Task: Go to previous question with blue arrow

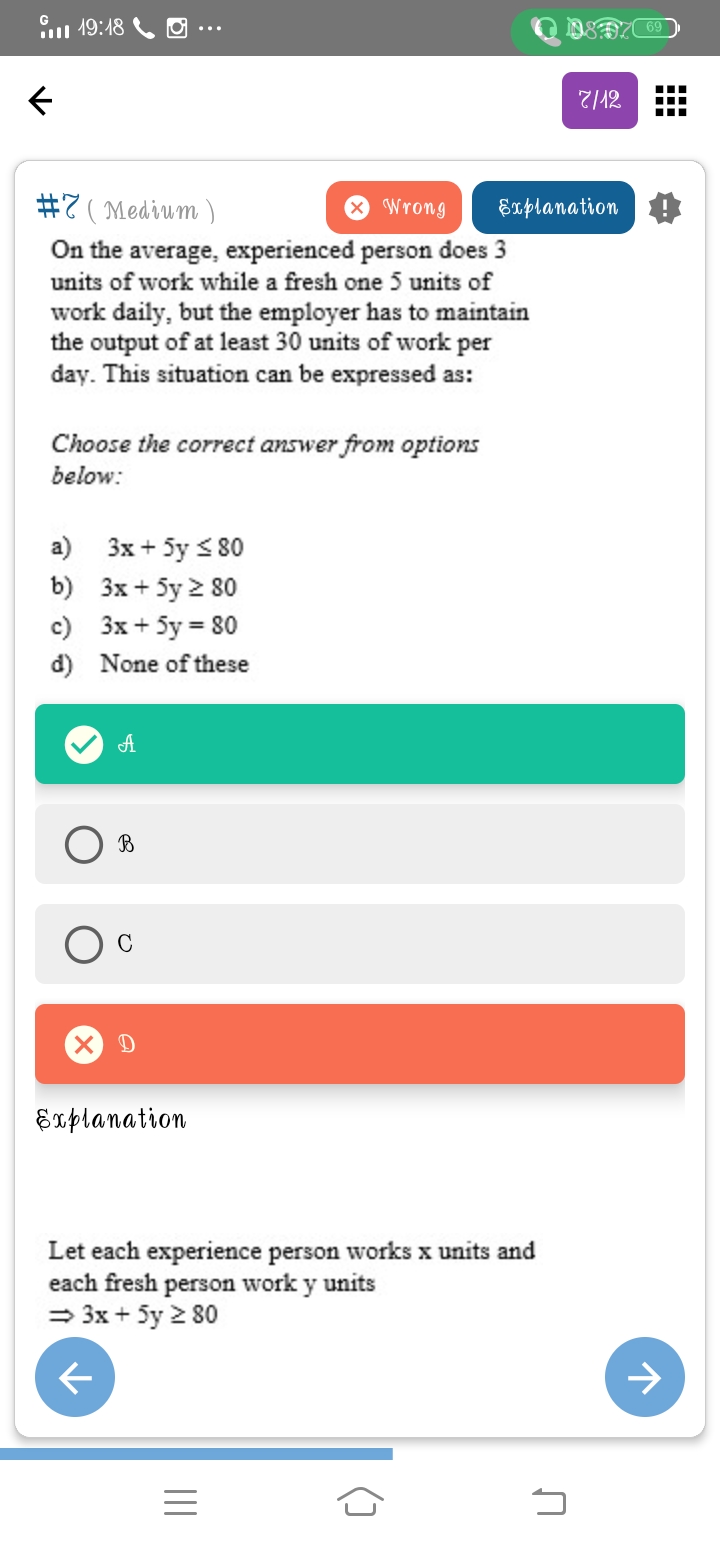Action: [x=75, y=1377]
